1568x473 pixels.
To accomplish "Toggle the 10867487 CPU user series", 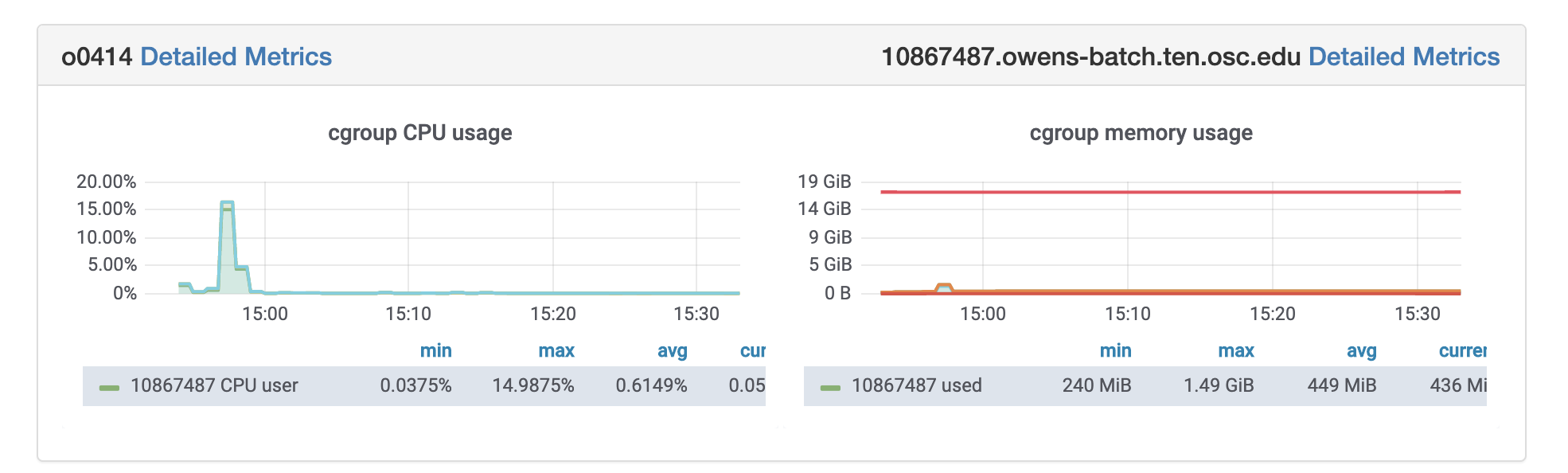I will point(214,385).
